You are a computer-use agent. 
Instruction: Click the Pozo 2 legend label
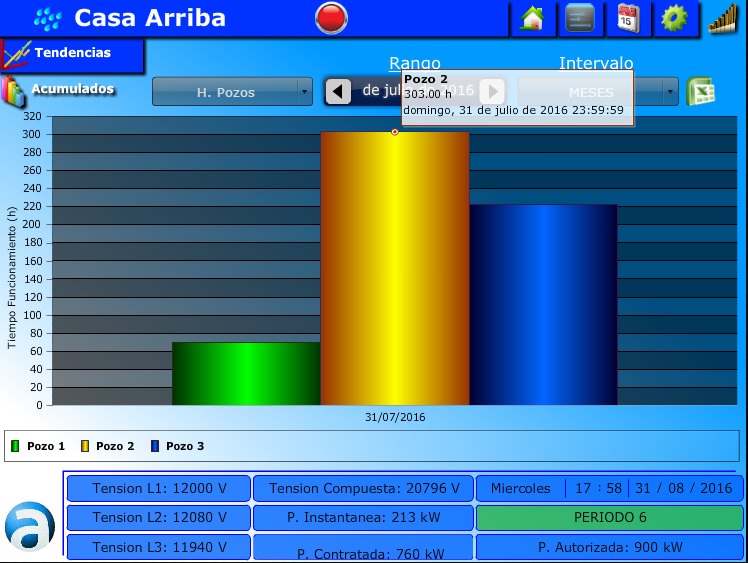point(115,446)
